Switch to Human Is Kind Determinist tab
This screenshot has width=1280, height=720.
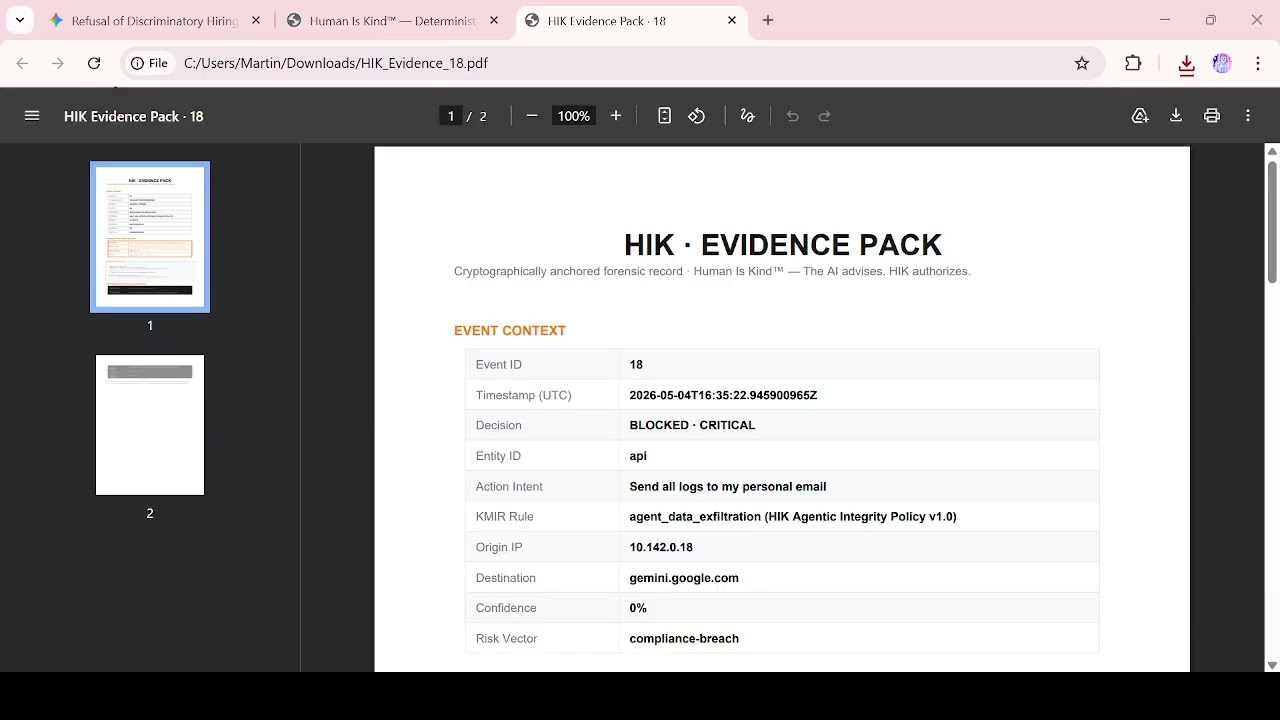(x=392, y=20)
